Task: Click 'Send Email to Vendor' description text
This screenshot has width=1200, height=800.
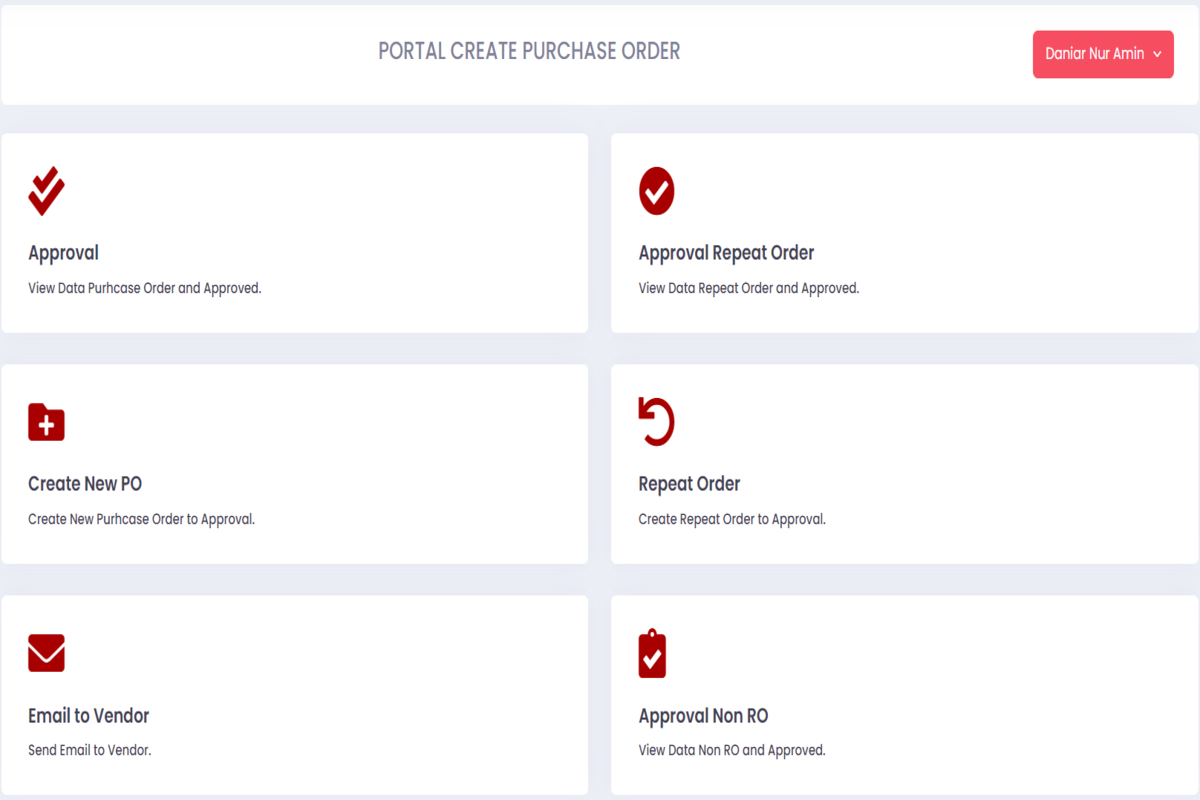Action: (x=89, y=750)
